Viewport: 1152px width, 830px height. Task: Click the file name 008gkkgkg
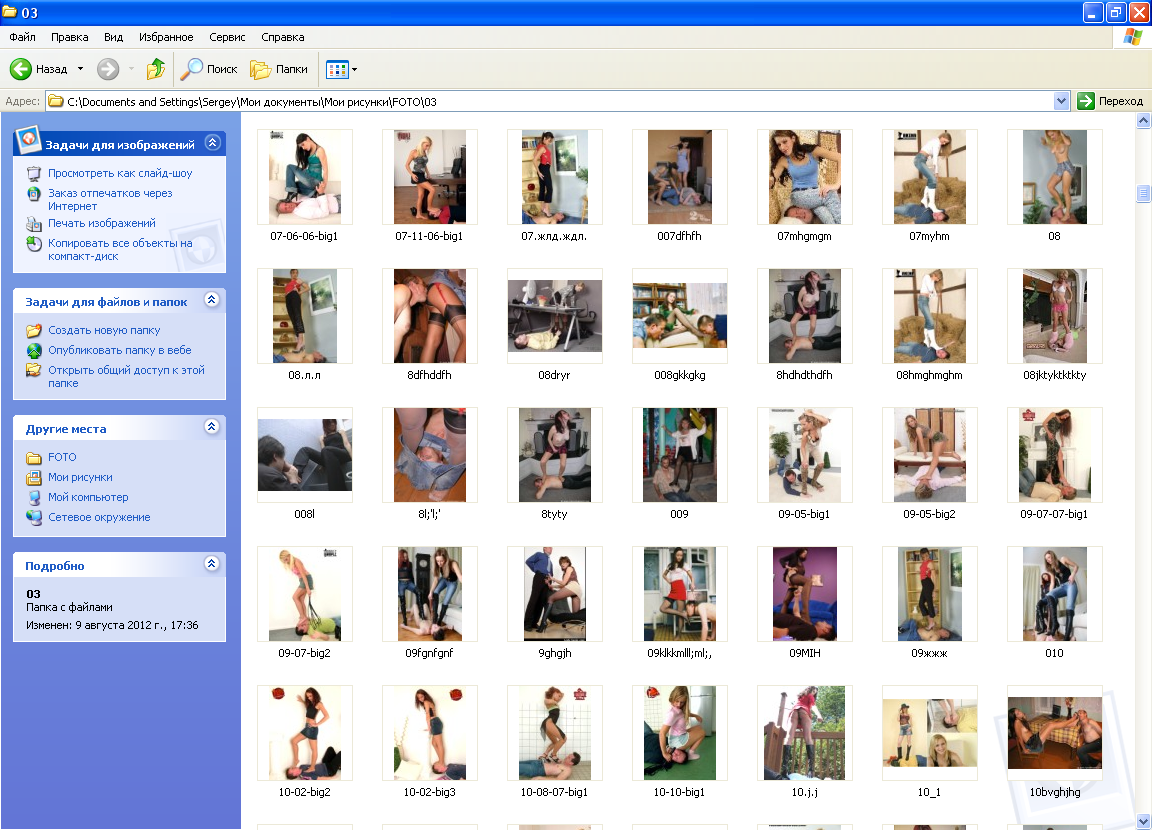680,375
